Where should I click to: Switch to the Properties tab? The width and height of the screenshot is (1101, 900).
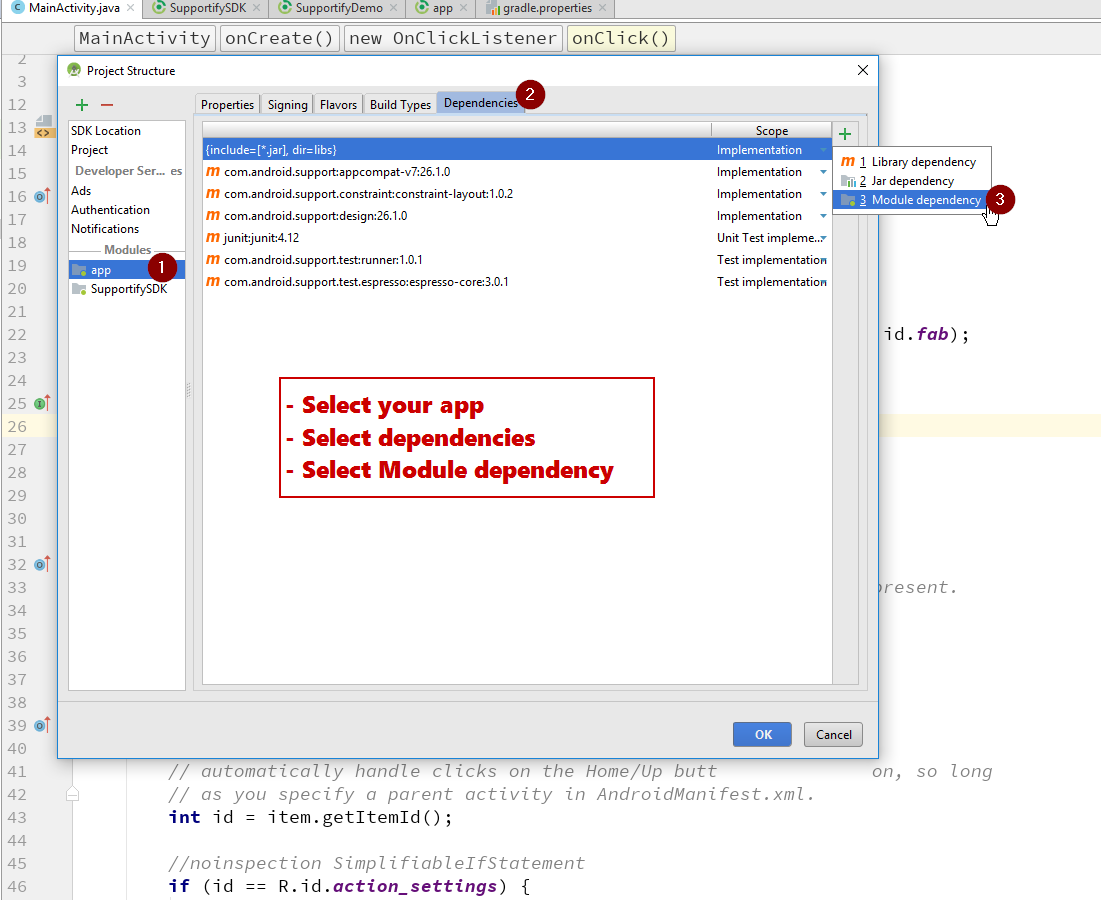pos(228,104)
